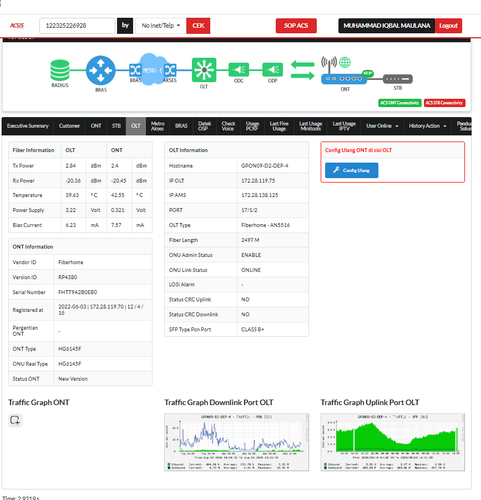Screen dimensions: 481x500
Task: Click the green bidirectional arrows icon
Action: click(302, 70)
